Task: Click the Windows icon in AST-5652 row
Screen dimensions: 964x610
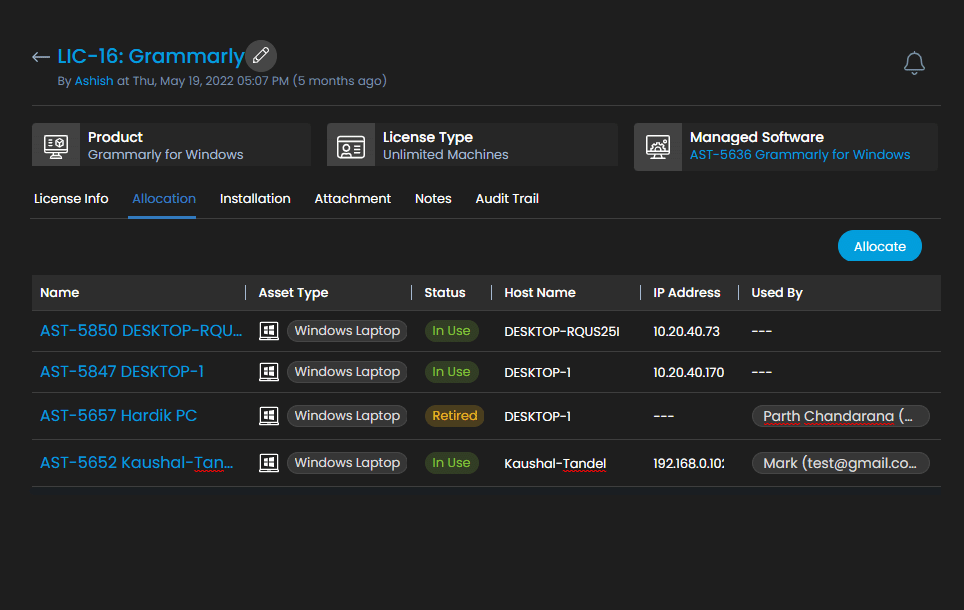Action: pyautogui.click(x=269, y=463)
